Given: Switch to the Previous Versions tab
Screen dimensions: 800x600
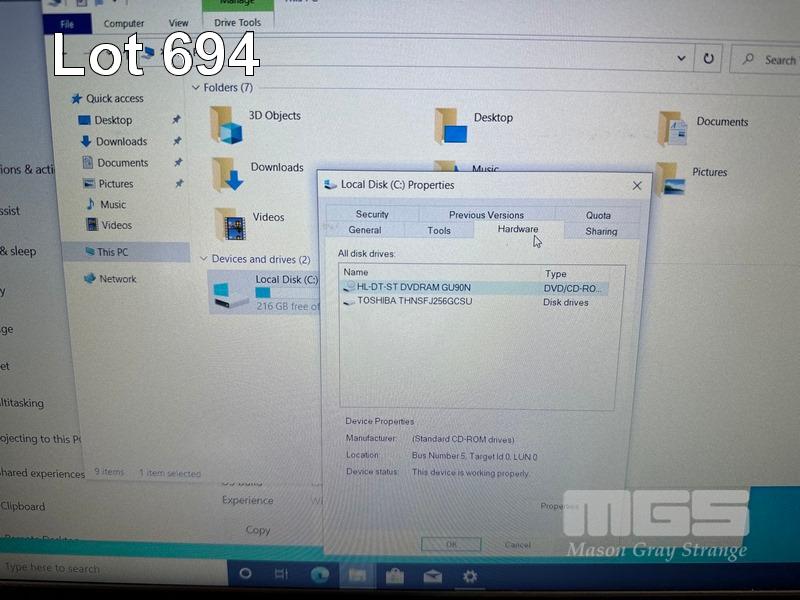Looking at the screenshot, I should [486, 214].
